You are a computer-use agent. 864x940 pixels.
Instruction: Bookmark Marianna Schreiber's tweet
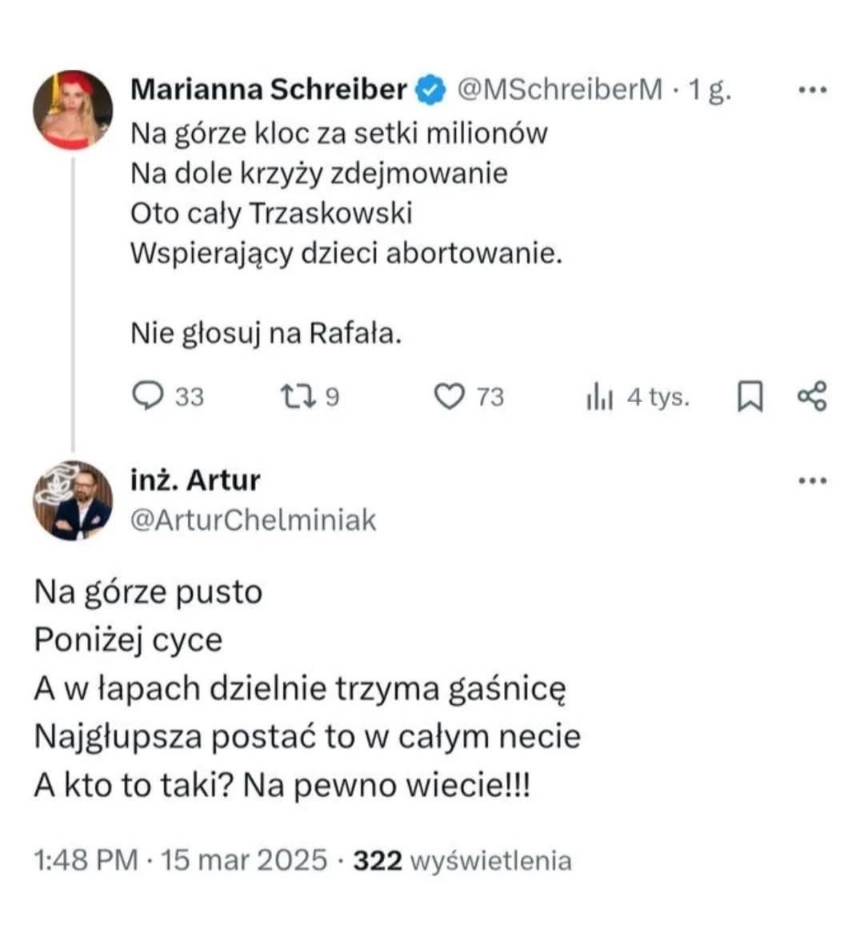click(749, 397)
